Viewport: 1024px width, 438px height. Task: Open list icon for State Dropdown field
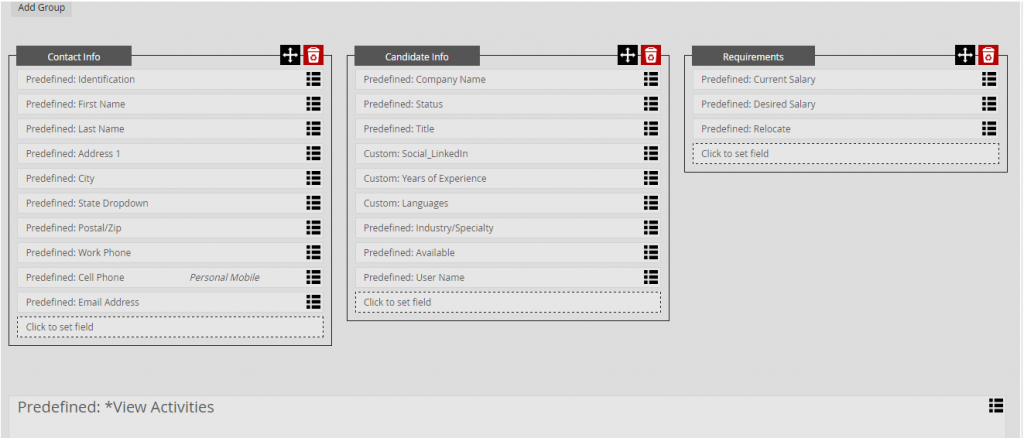click(x=313, y=203)
